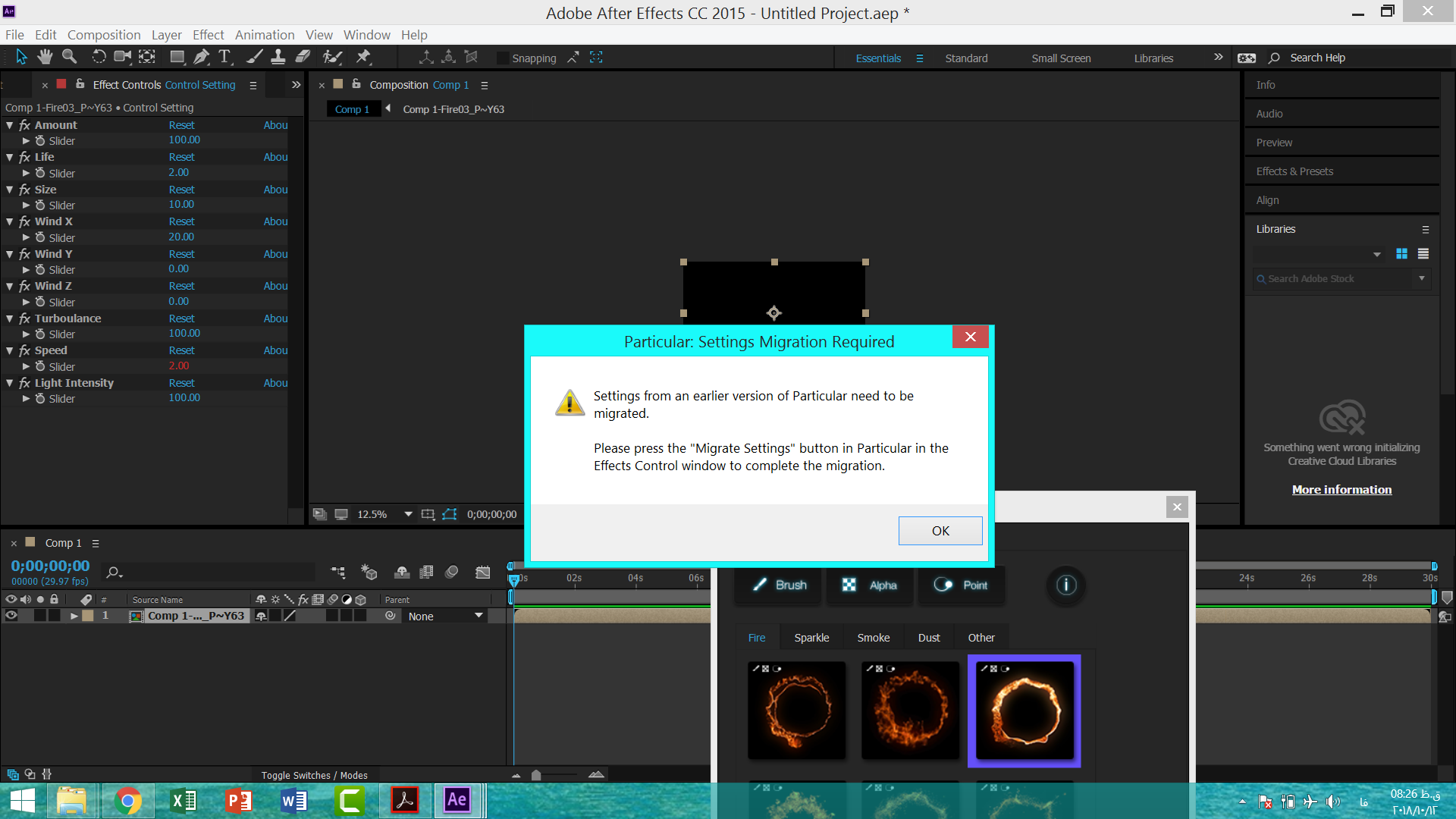Open the Layer menu

click(x=166, y=35)
